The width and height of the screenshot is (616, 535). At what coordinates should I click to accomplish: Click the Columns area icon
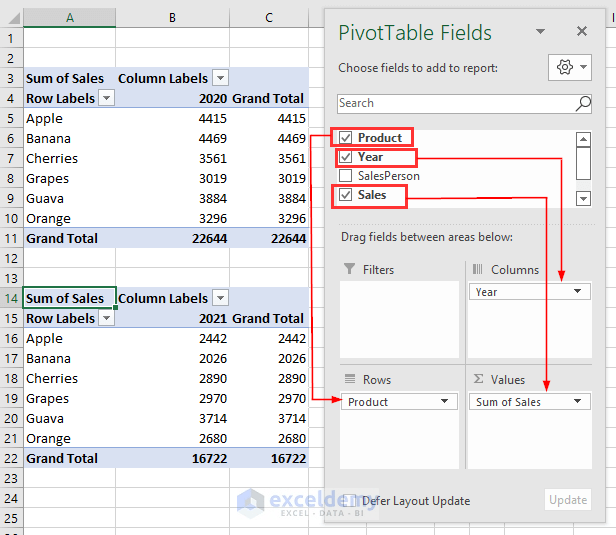coord(477,269)
